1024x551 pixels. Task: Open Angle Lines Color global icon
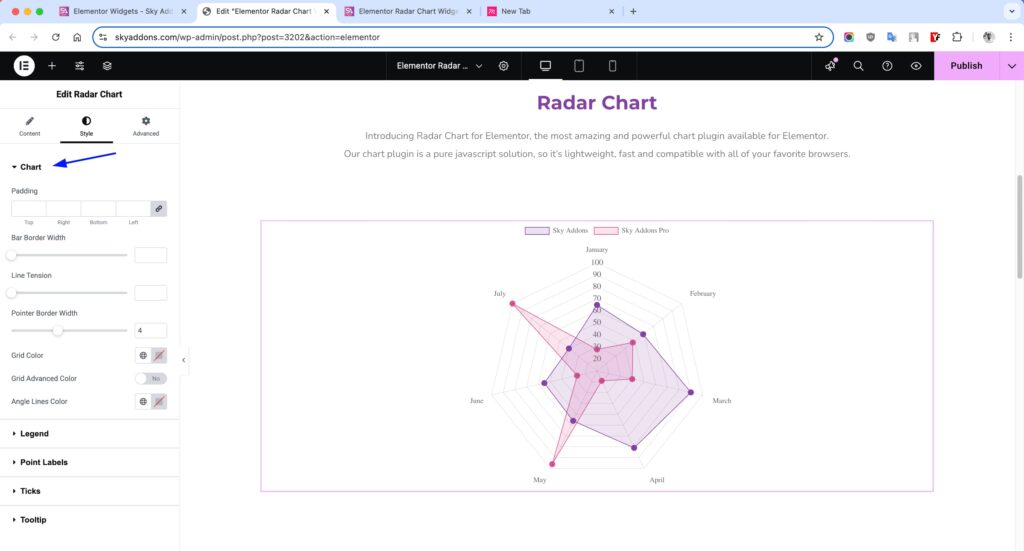pyautogui.click(x=143, y=401)
